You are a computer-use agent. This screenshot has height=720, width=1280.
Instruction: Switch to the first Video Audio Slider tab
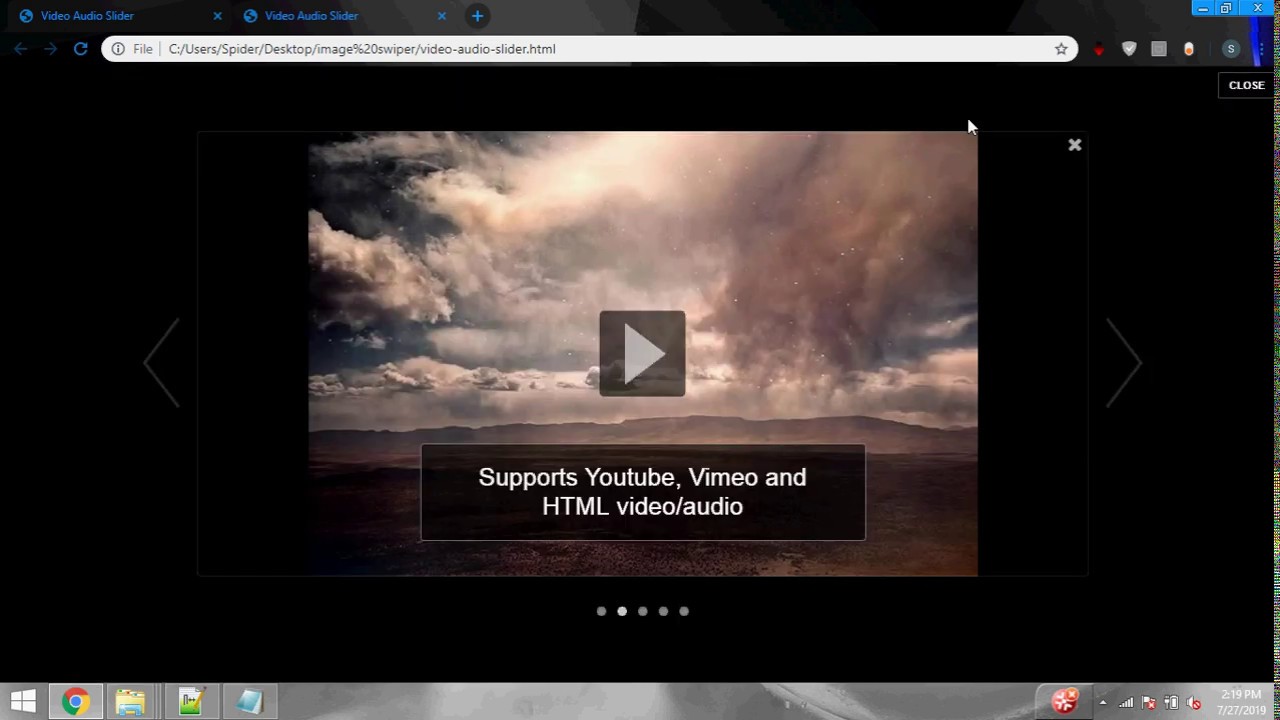pos(120,16)
